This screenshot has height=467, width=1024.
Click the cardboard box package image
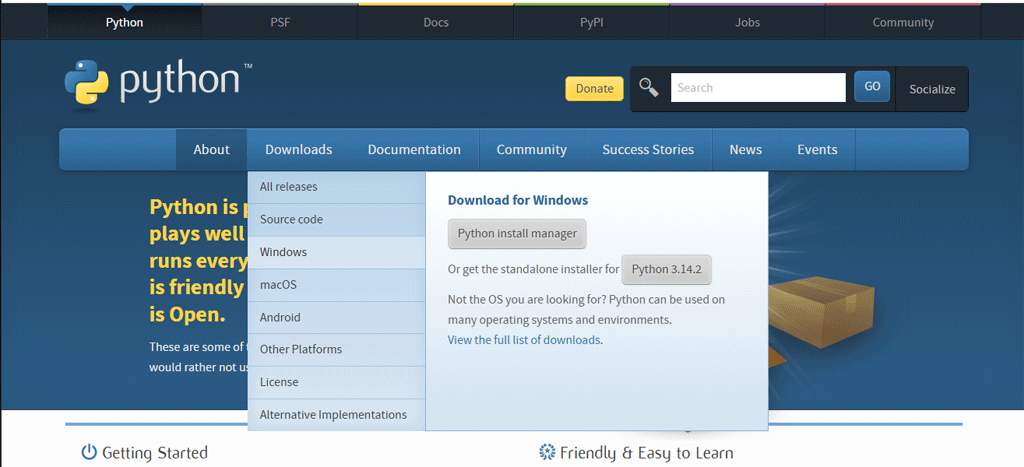(x=813, y=307)
